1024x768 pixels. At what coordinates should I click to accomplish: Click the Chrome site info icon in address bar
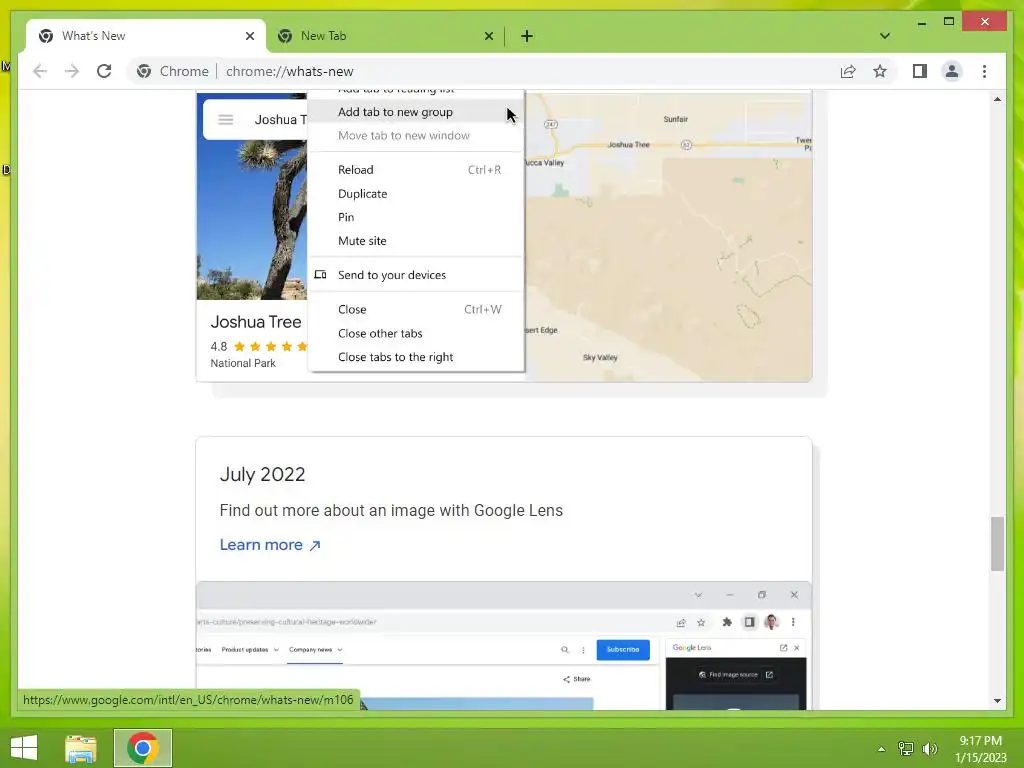[144, 71]
